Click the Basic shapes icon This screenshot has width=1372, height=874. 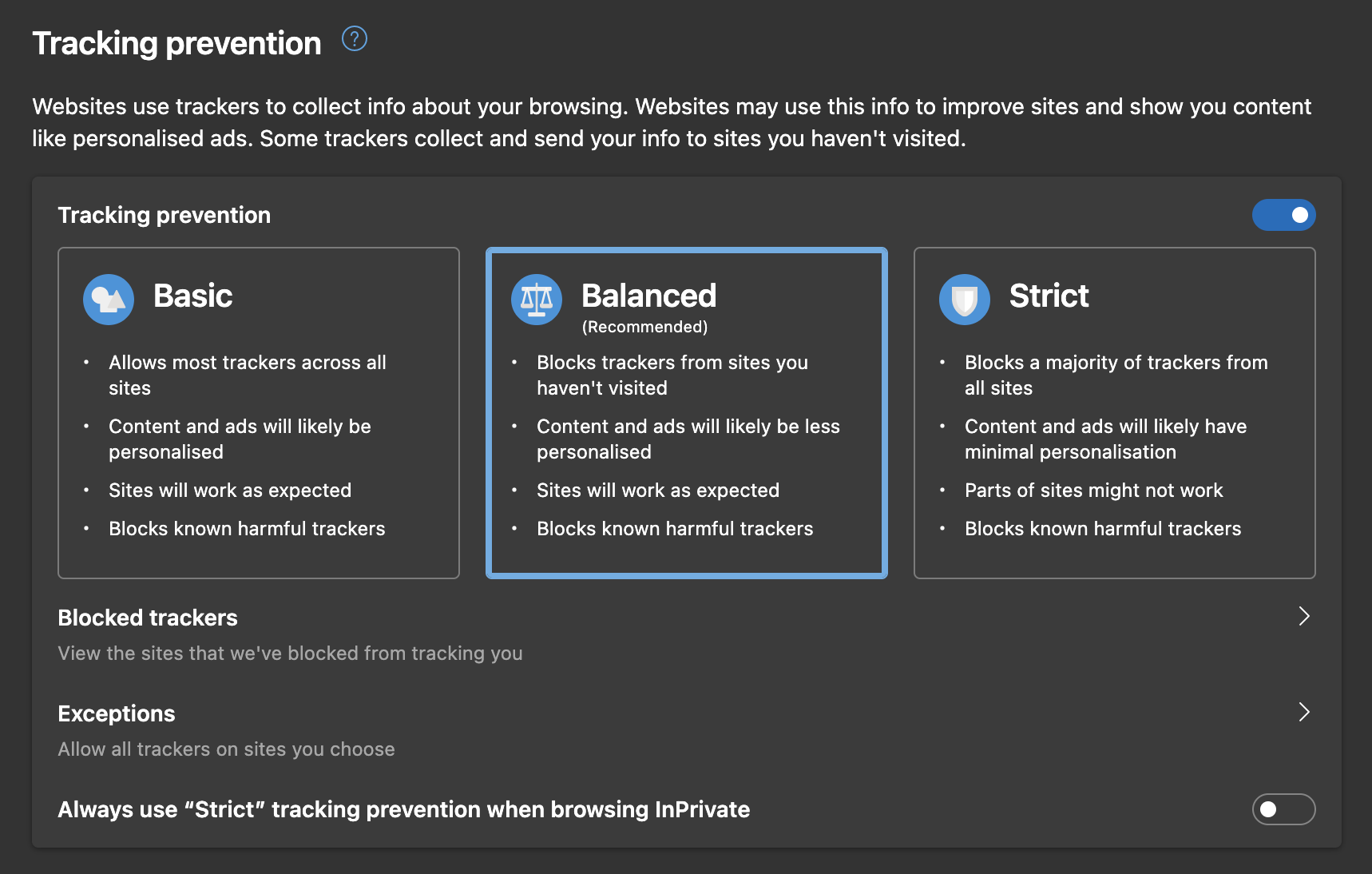coord(109,300)
